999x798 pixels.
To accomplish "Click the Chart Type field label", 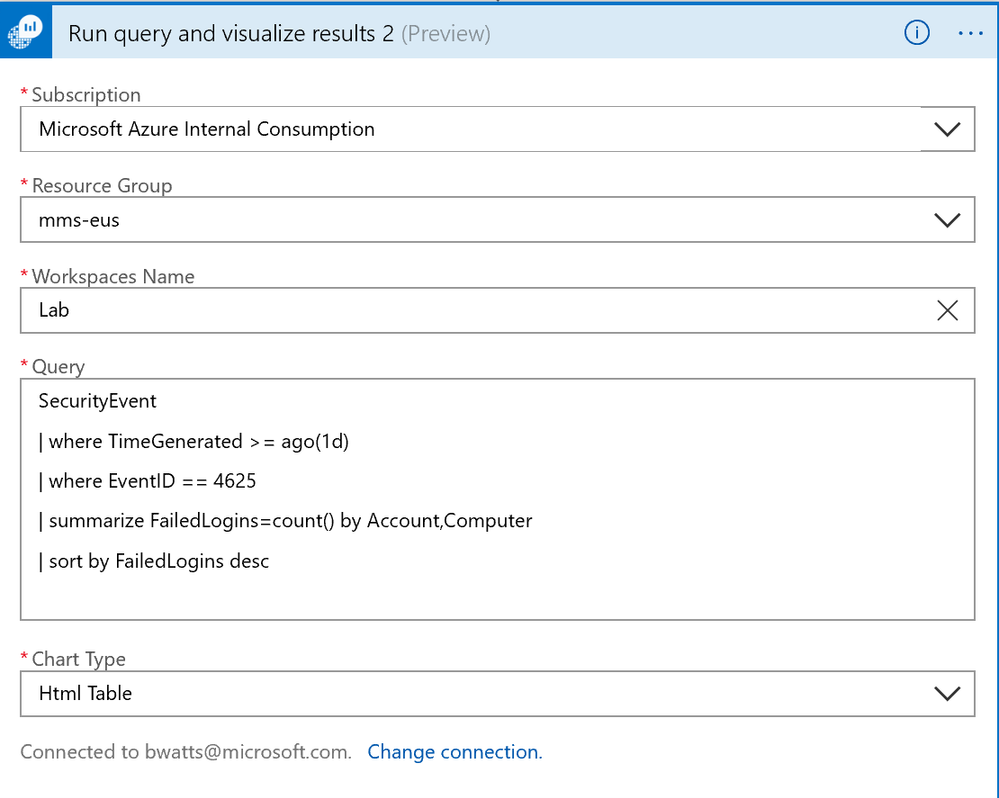I will point(78,659).
